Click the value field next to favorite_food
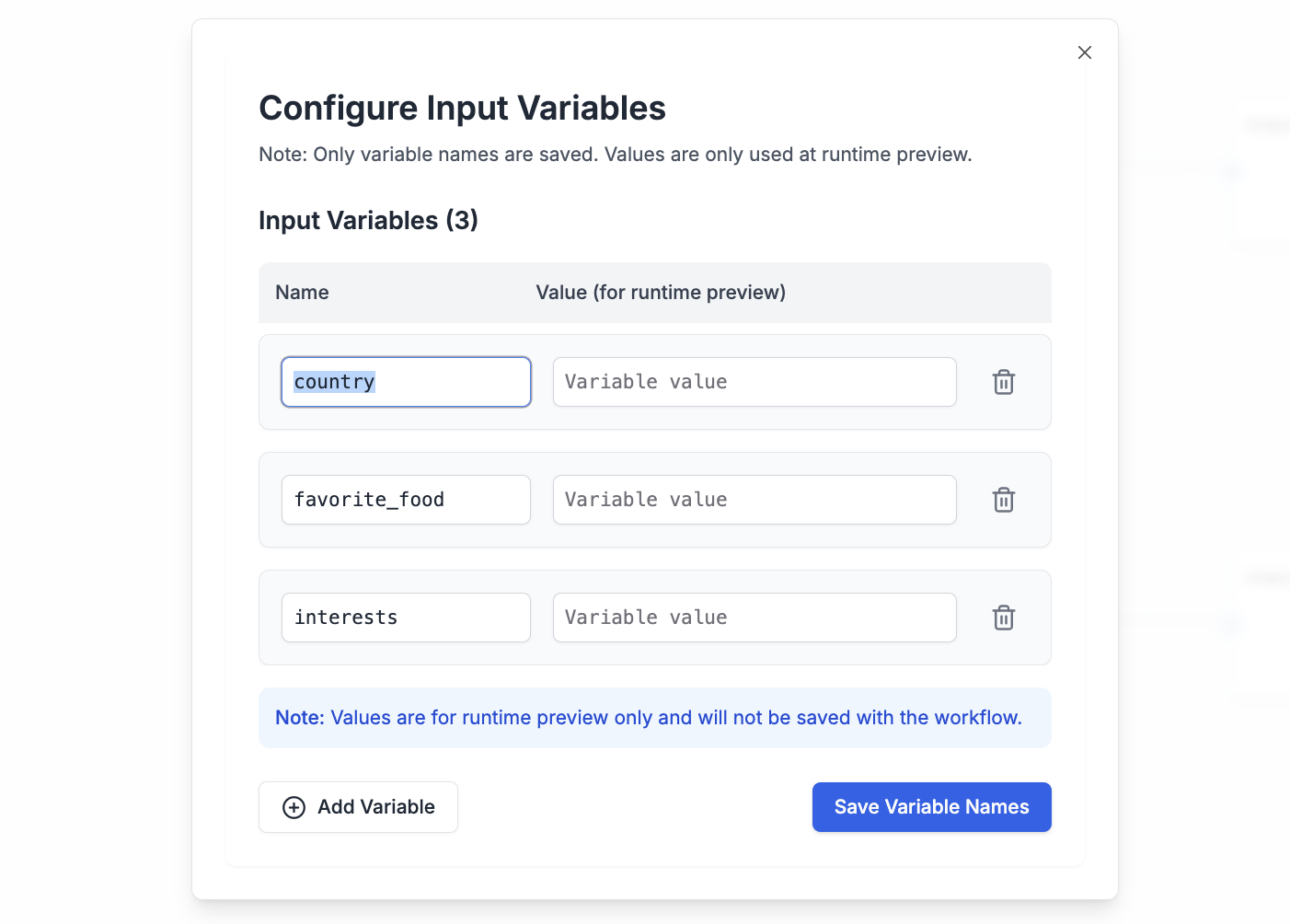 click(754, 500)
